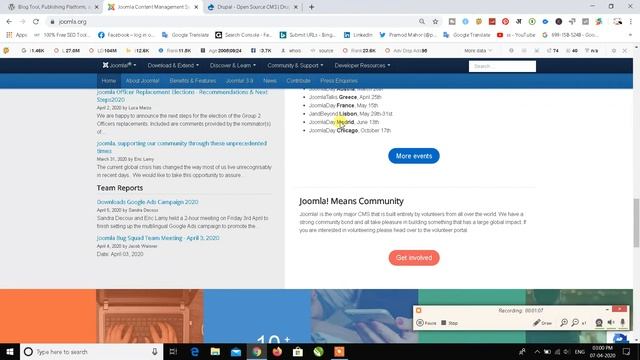Viewport: 640px width, 360px height.
Task: Go back using the browser back arrow
Action: coord(9,22)
